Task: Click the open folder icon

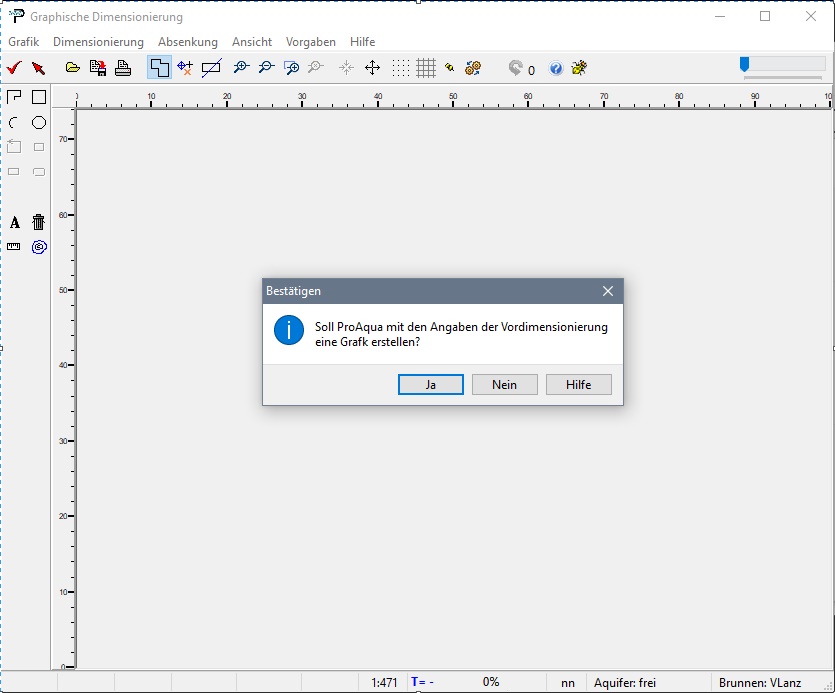Action: (x=72, y=68)
